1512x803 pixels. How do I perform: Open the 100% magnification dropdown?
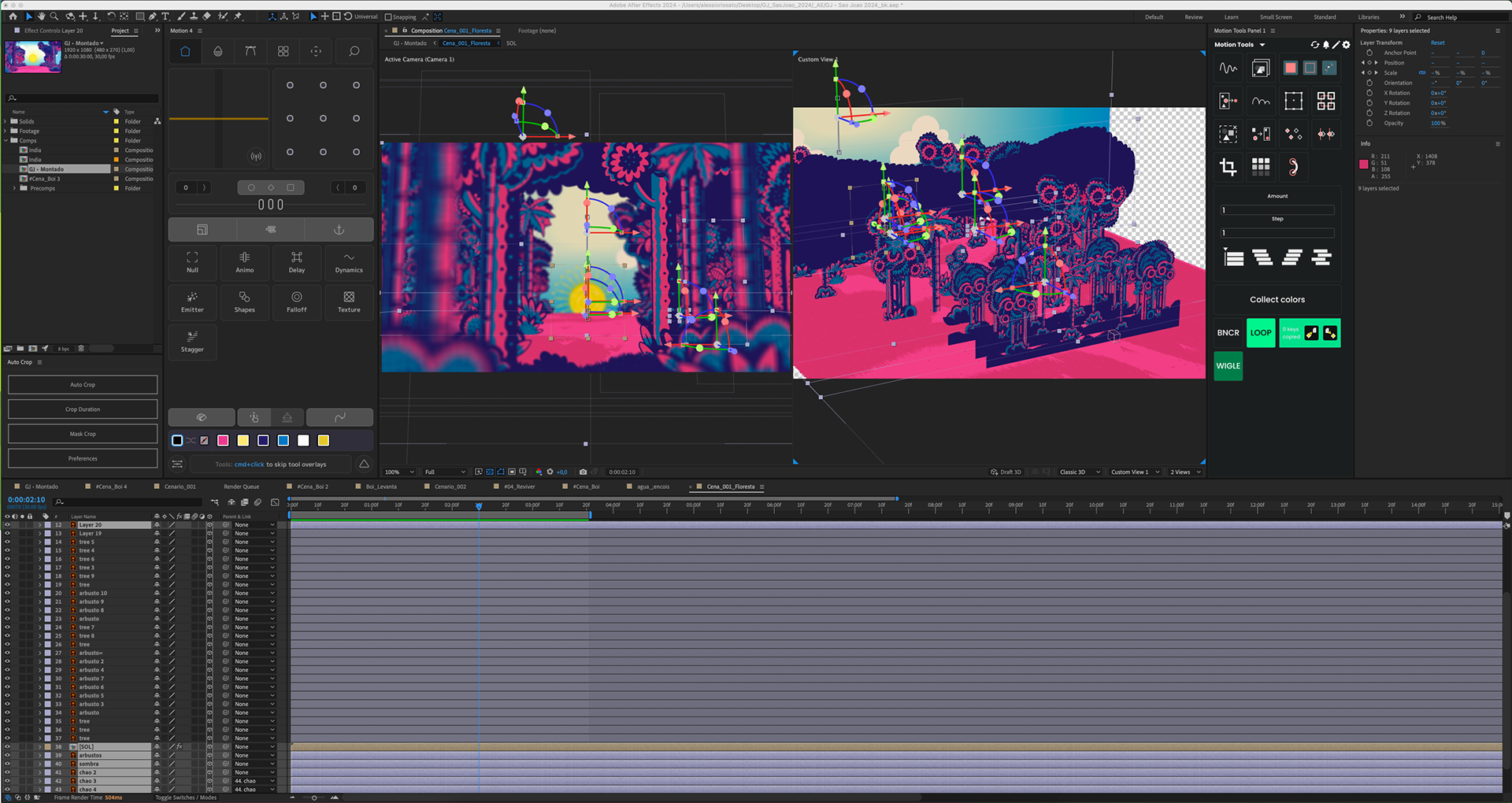tap(400, 472)
